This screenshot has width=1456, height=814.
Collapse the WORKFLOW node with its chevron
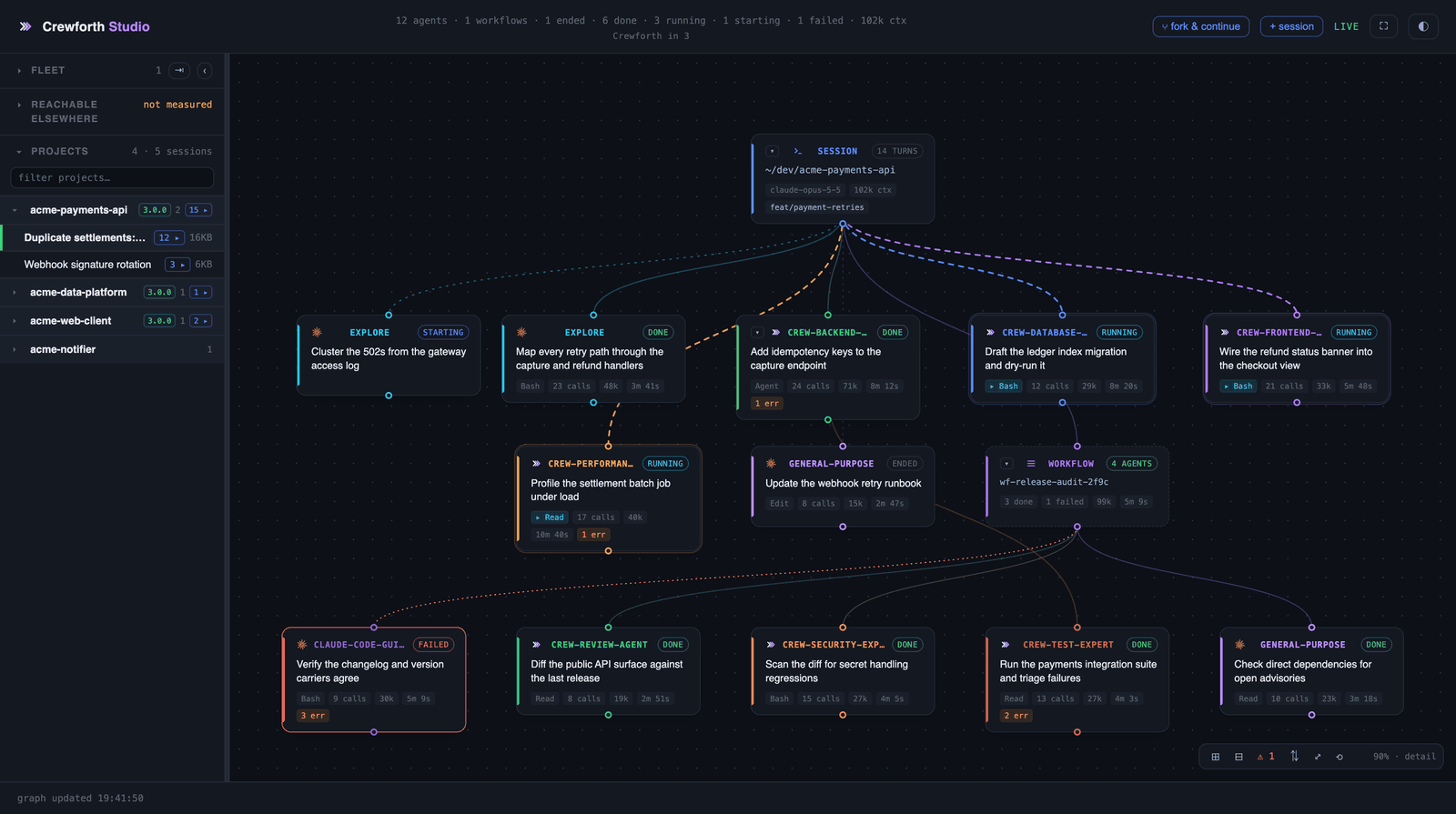click(x=1006, y=464)
